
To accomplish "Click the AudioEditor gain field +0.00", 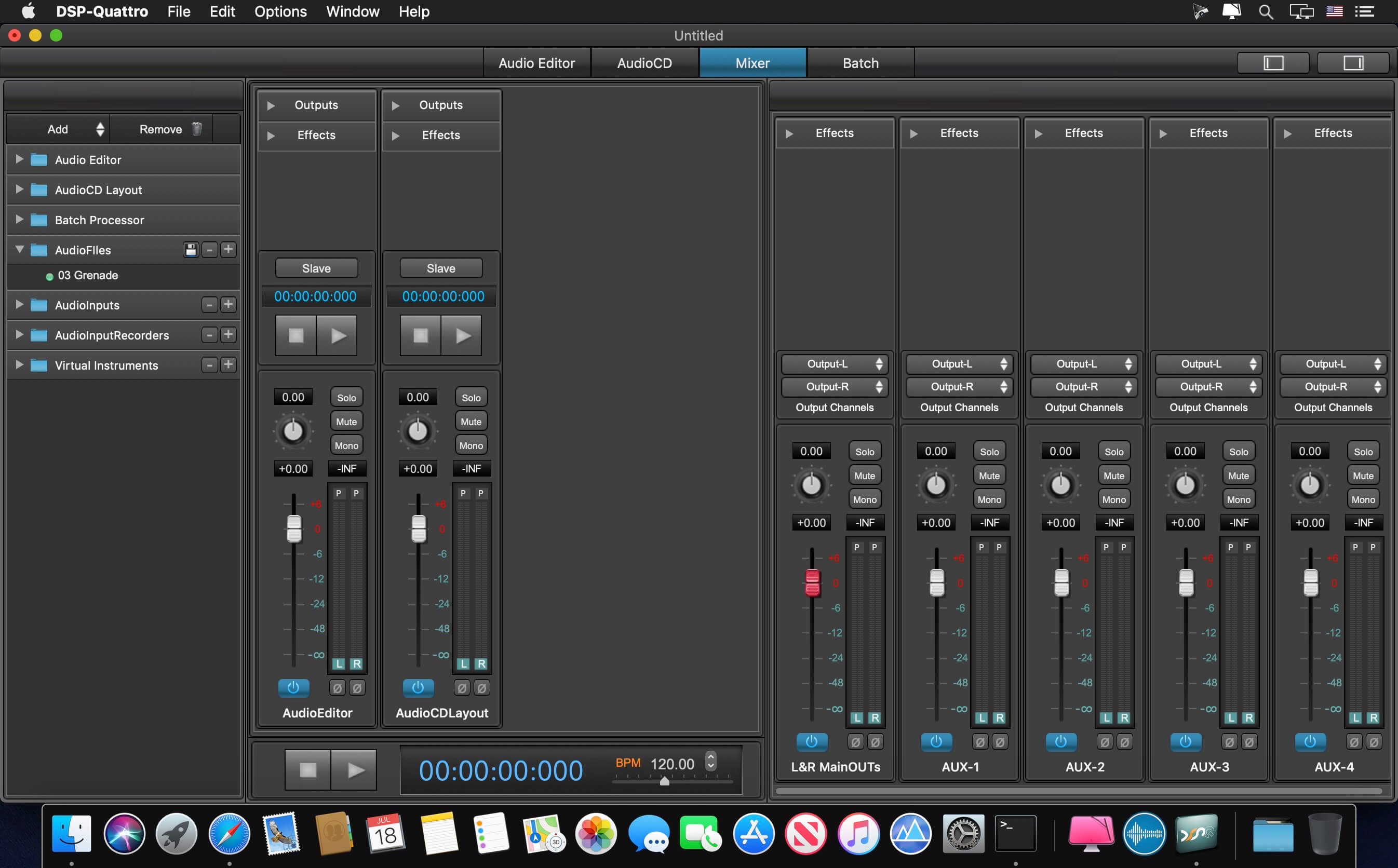I will pos(293,468).
